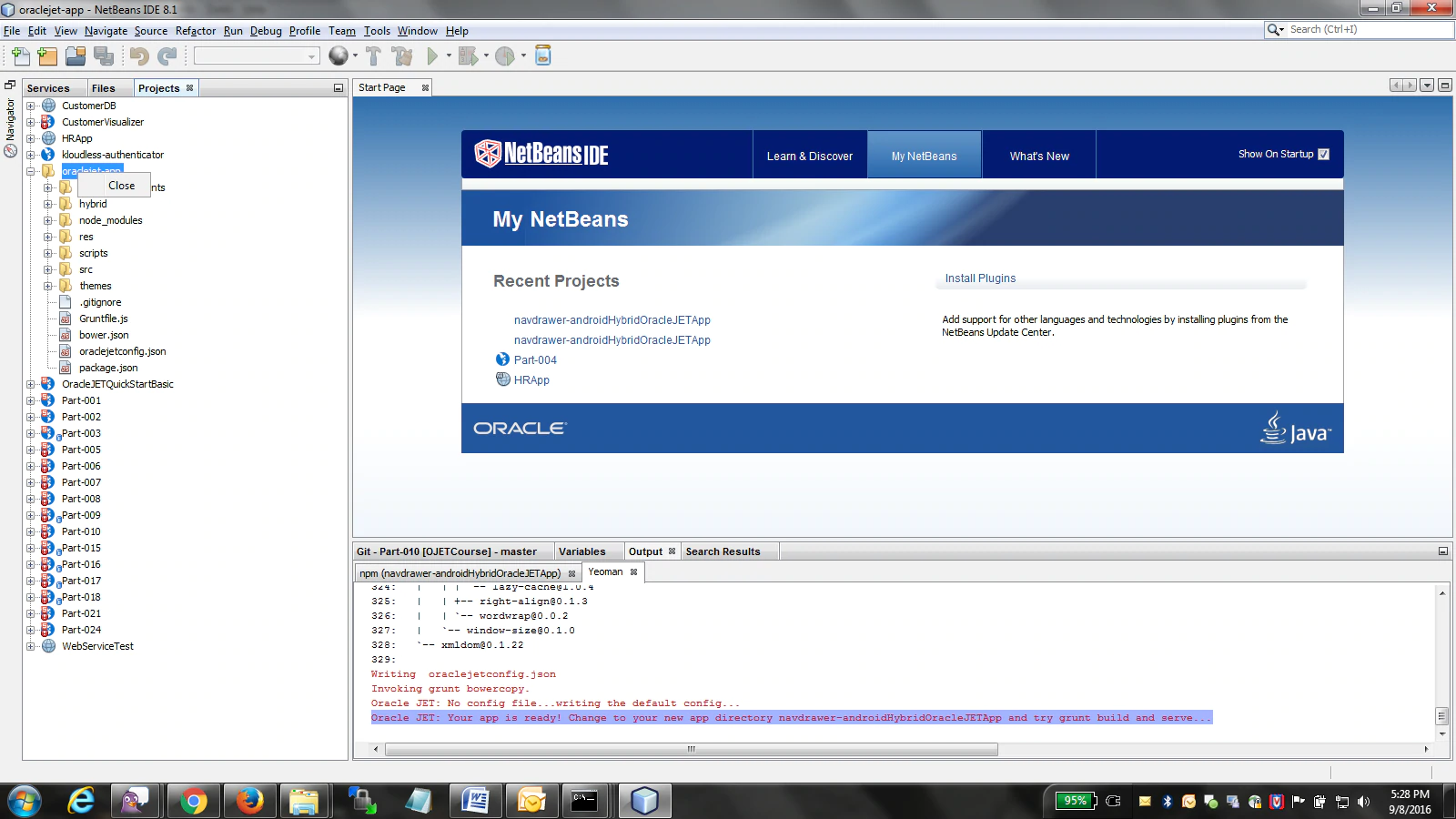Click the Undo toolbar icon
1456x819 pixels.
coord(138,56)
